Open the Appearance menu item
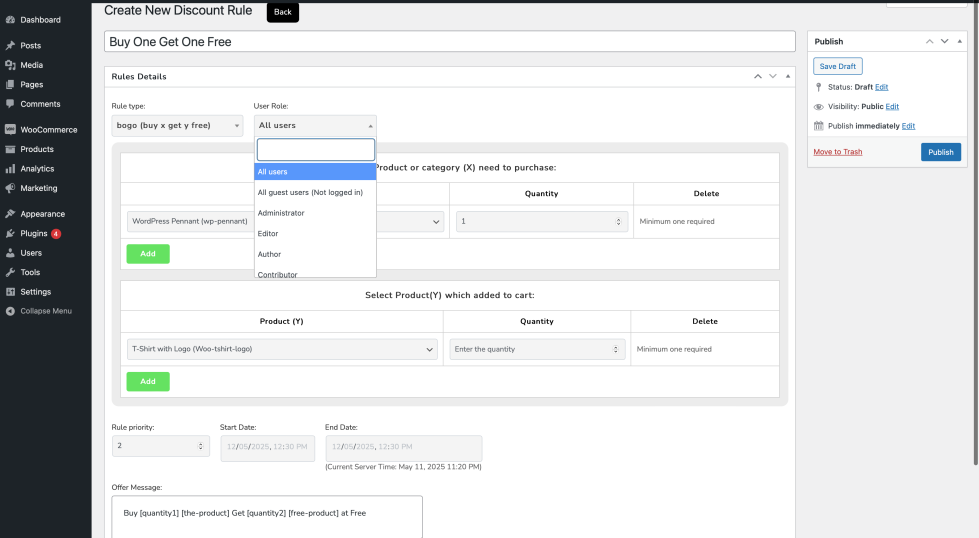The image size is (979, 538). pos(42,214)
